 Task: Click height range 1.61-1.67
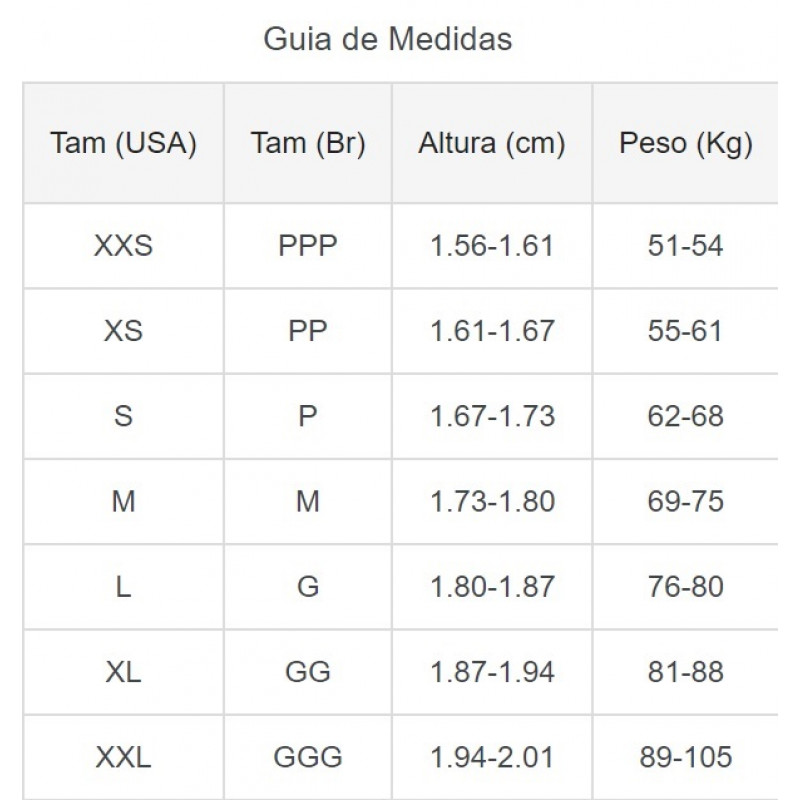[x=492, y=331]
